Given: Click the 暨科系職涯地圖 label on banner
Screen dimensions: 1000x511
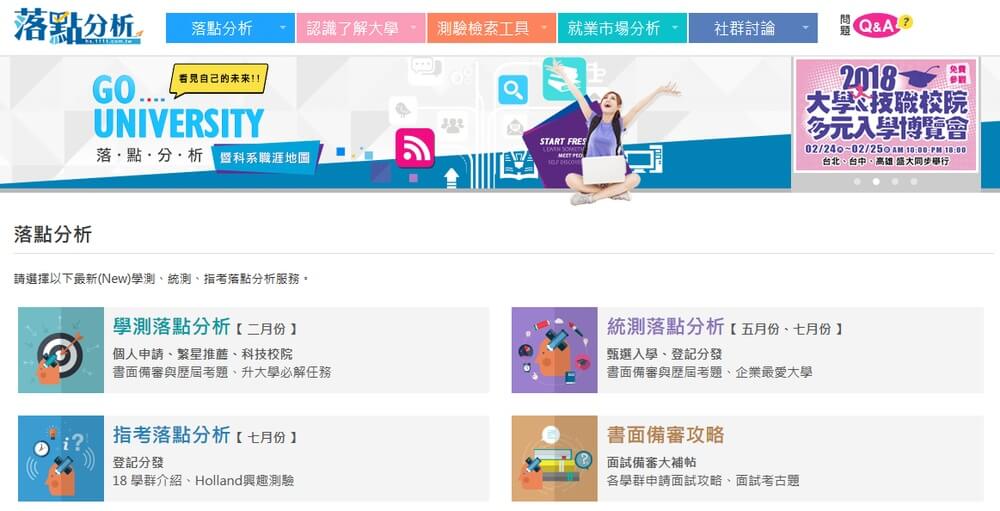Looking at the screenshot, I should point(265,157).
